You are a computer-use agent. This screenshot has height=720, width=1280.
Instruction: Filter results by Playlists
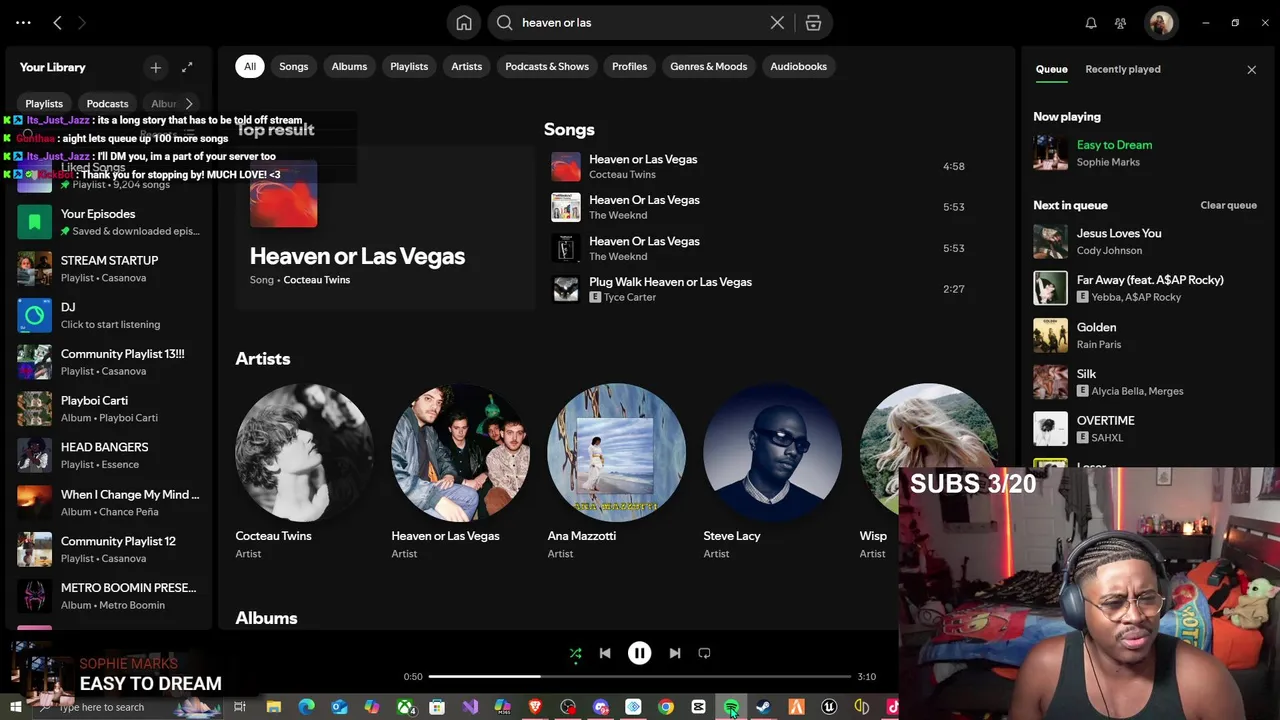click(409, 66)
